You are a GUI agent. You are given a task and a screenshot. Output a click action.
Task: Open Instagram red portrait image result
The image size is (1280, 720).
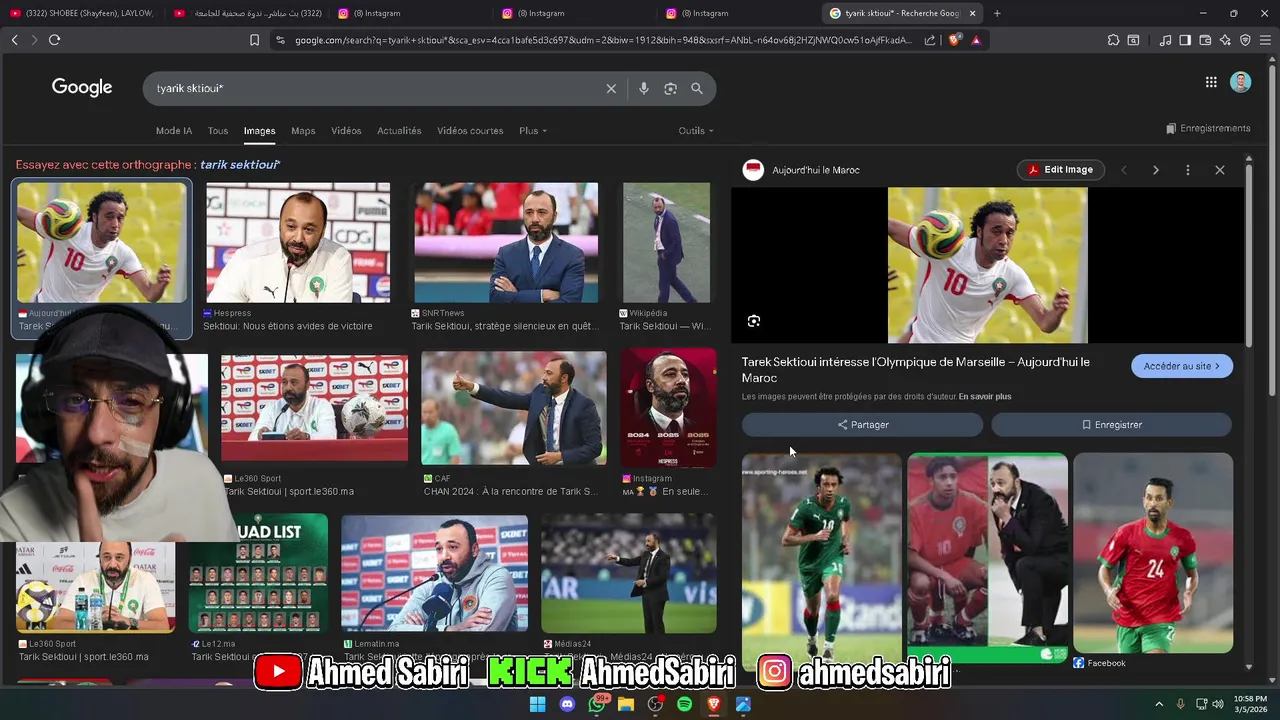668,408
